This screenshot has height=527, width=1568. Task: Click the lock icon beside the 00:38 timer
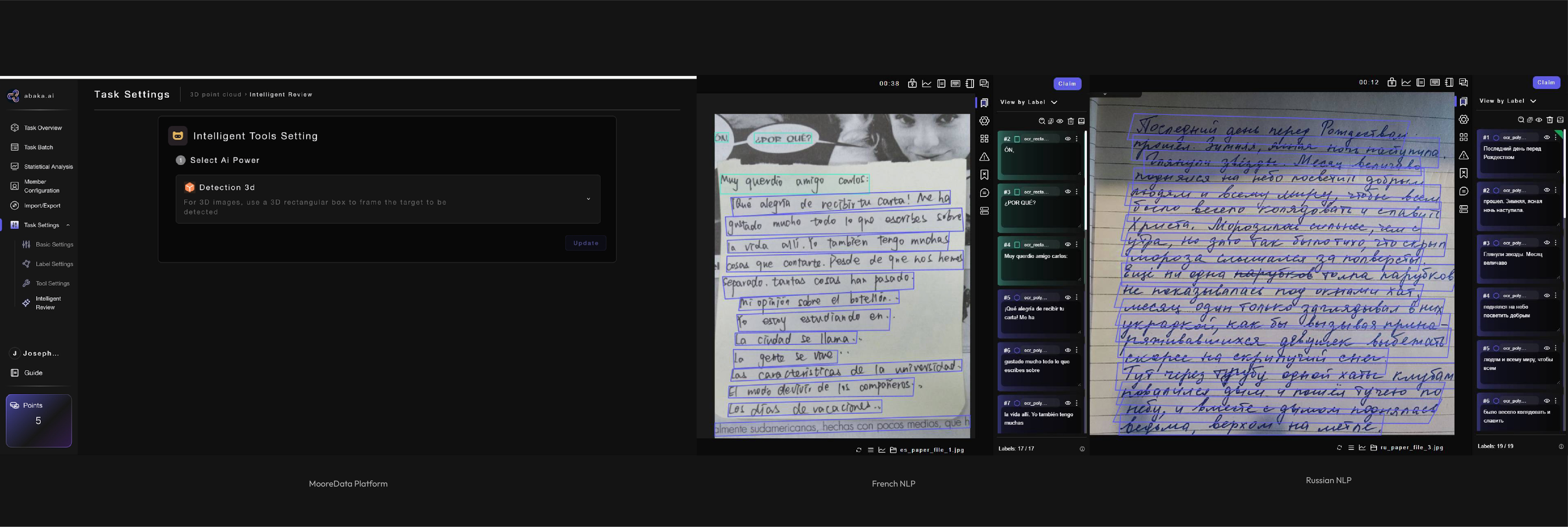click(x=912, y=83)
